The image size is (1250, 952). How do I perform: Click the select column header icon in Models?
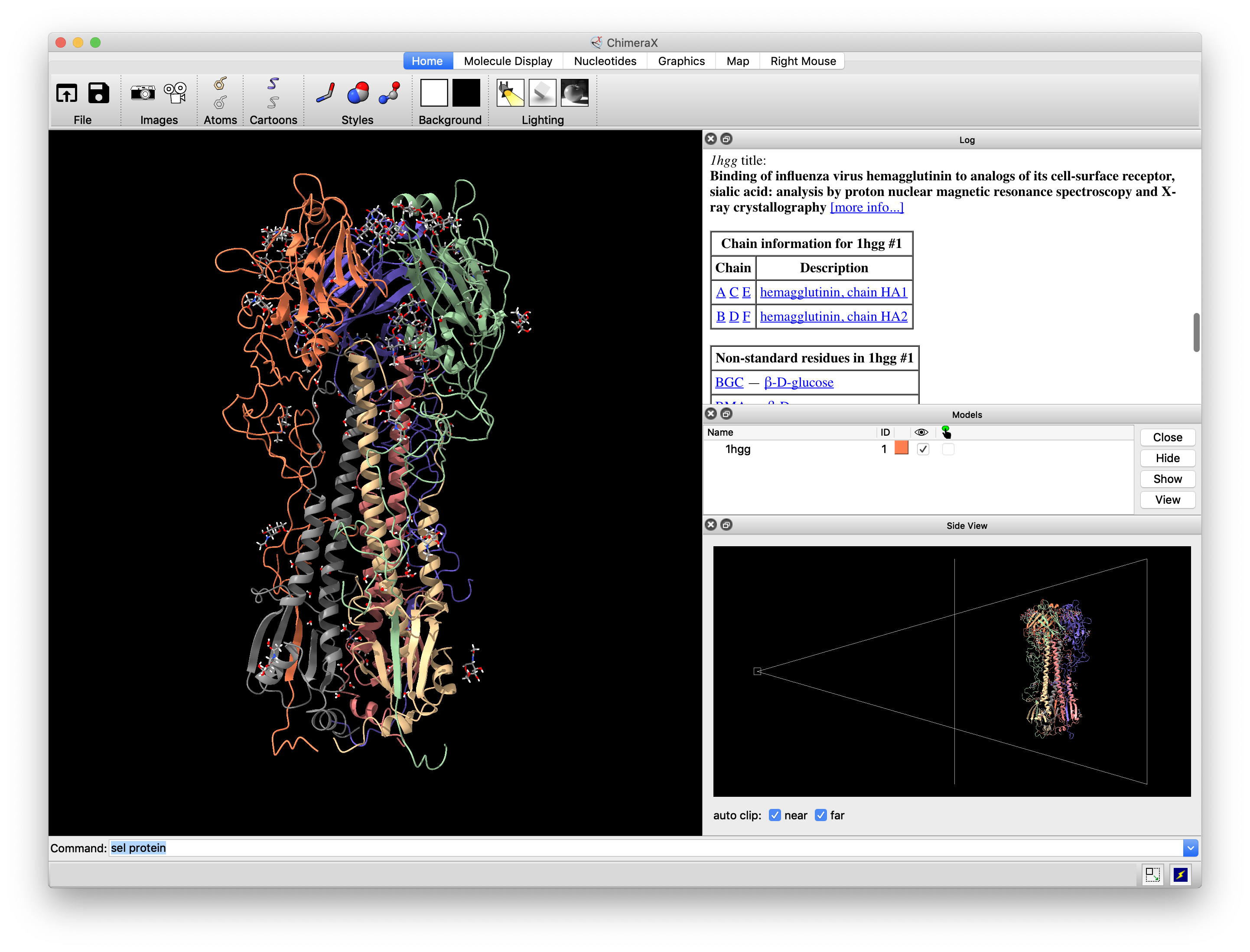click(x=946, y=432)
